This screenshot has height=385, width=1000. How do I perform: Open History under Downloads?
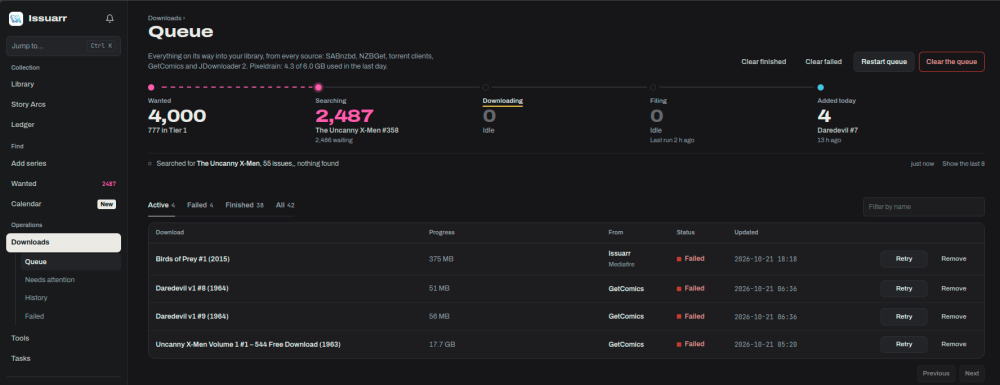tap(36, 298)
